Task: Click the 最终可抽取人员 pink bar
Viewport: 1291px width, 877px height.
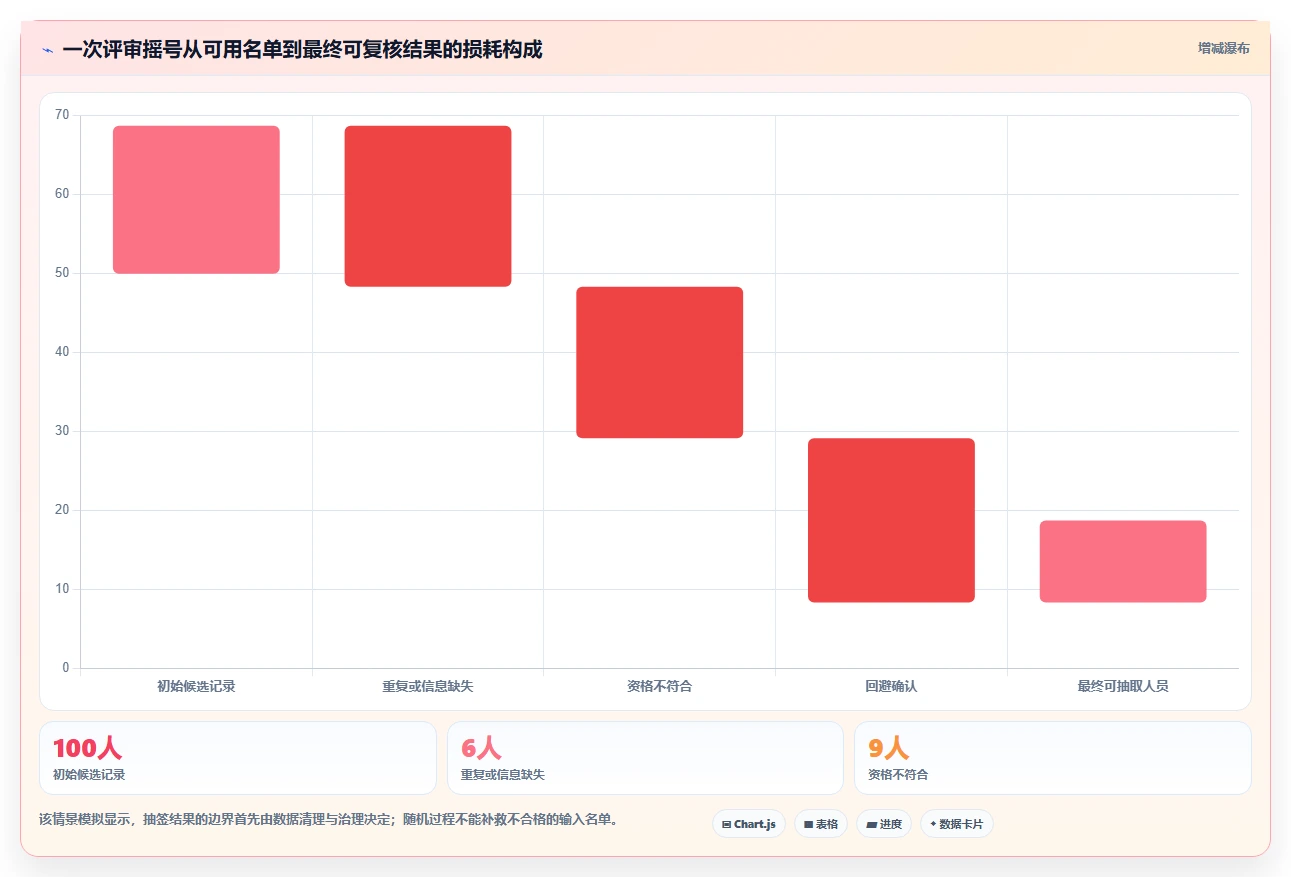Action: pos(1123,561)
